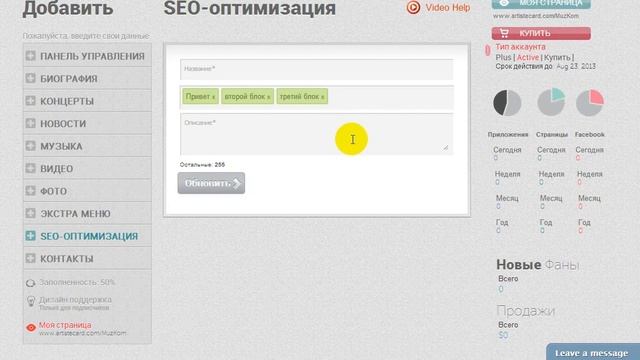Select Музыка in sidebar
This screenshot has height=360, width=640.
[61, 146]
